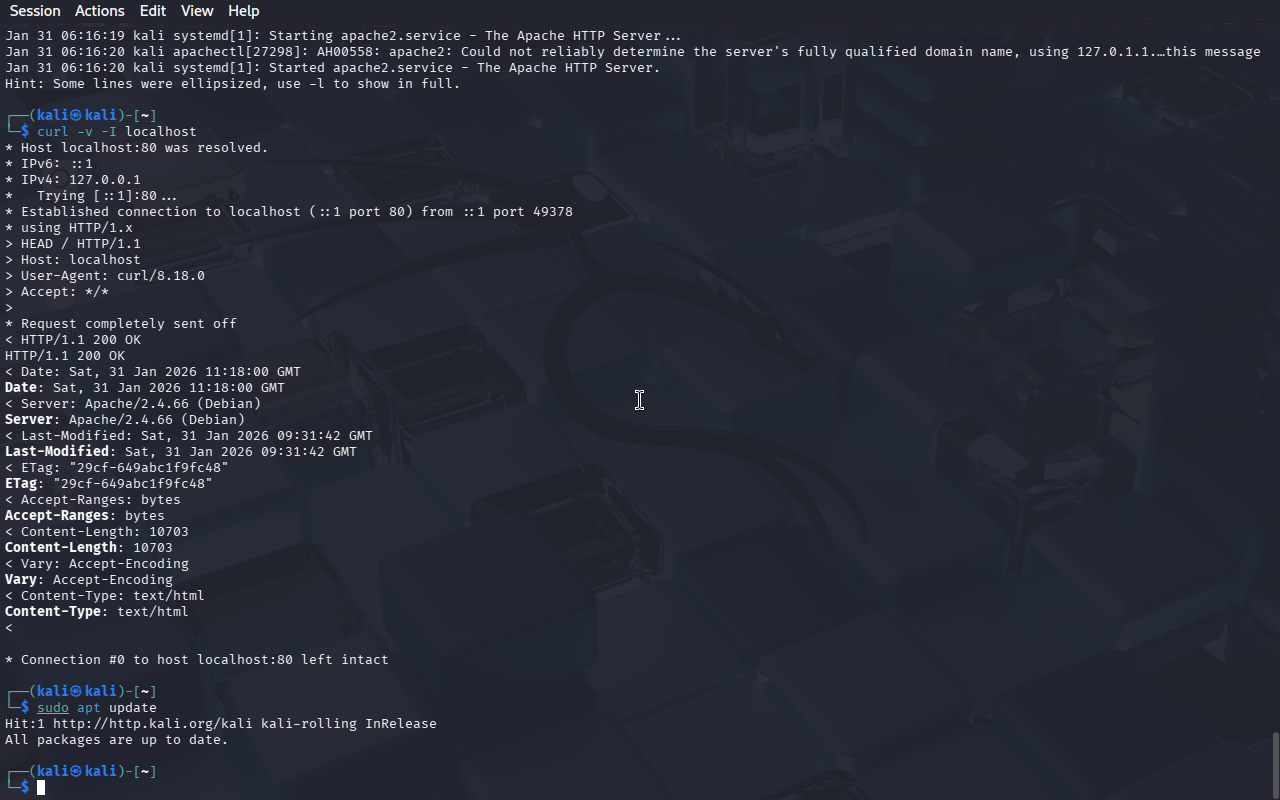1280x800 pixels.
Task: Click the 'Hint: Some lines were ellipsized' line
Action: (233, 83)
